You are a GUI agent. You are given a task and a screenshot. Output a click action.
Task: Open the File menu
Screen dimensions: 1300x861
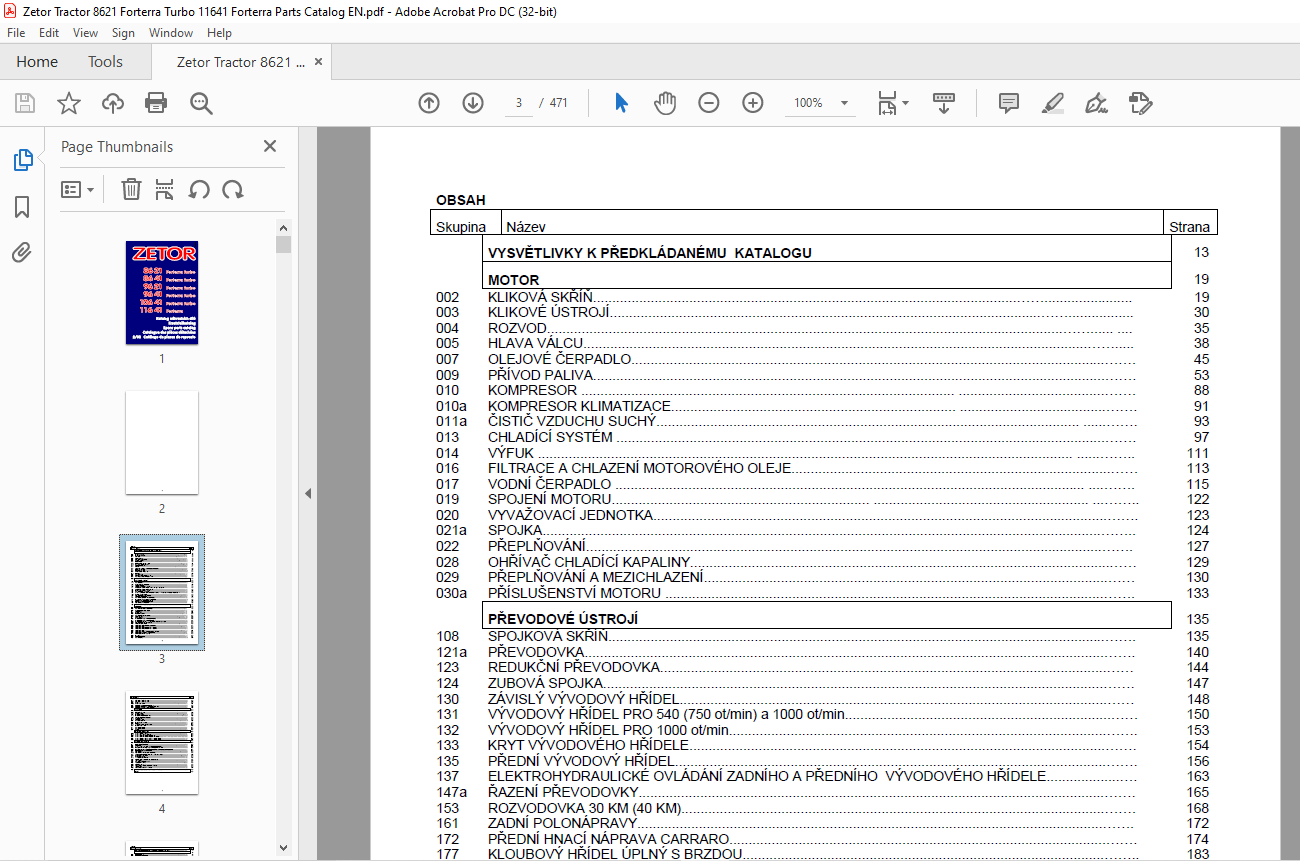[x=15, y=33]
